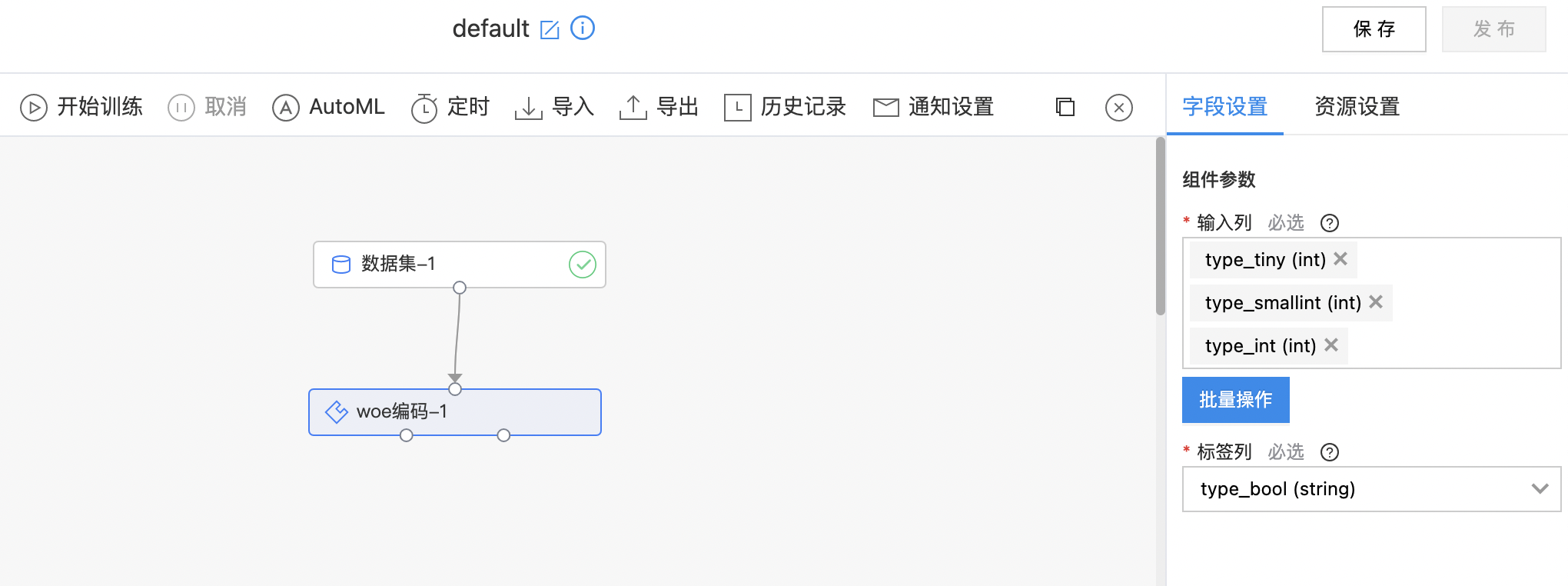Viewport: 1568px width, 586px height.
Task: Remove type_tiny (int) from input columns
Action: (1340, 259)
